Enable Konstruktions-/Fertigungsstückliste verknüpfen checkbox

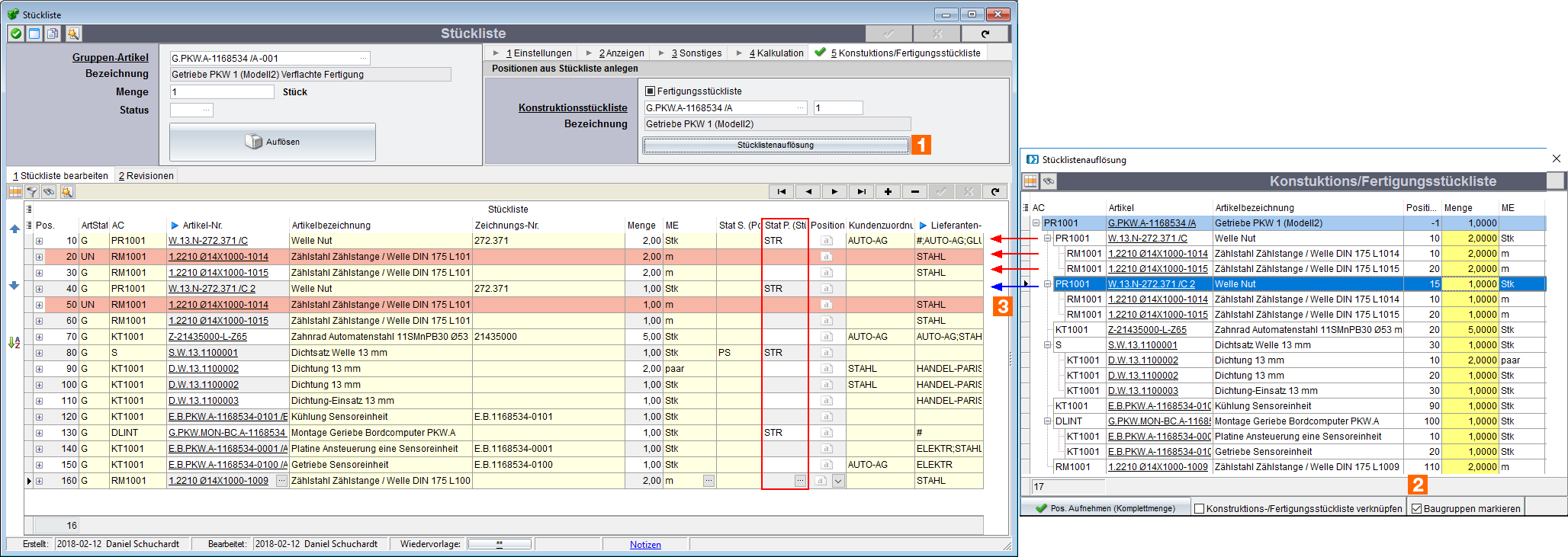pyautogui.click(x=1200, y=509)
